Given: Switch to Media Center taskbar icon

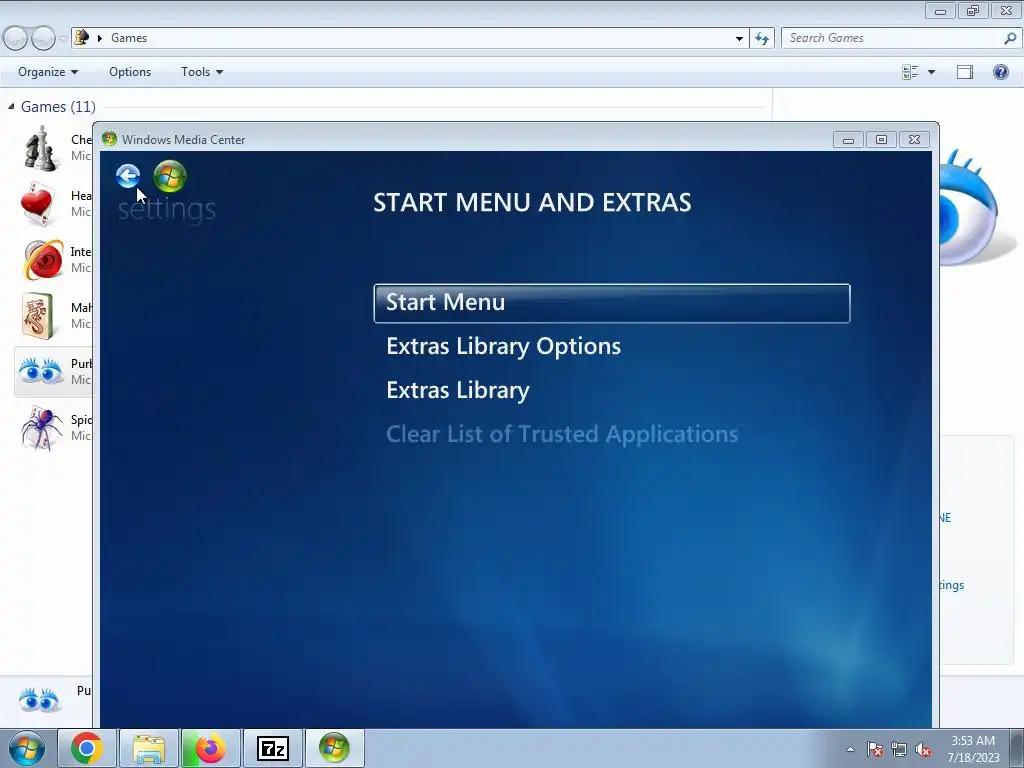Looking at the screenshot, I should (334, 748).
